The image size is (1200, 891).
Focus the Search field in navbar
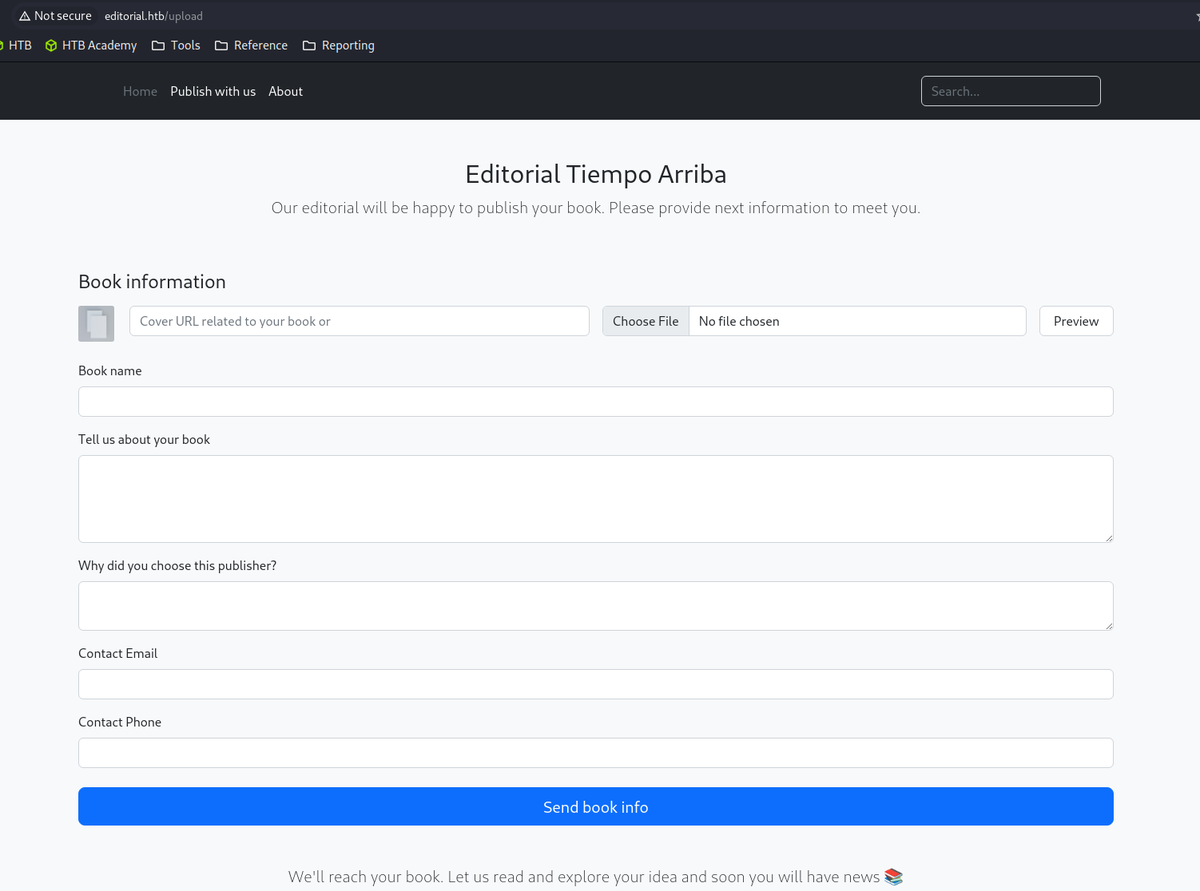point(1010,91)
